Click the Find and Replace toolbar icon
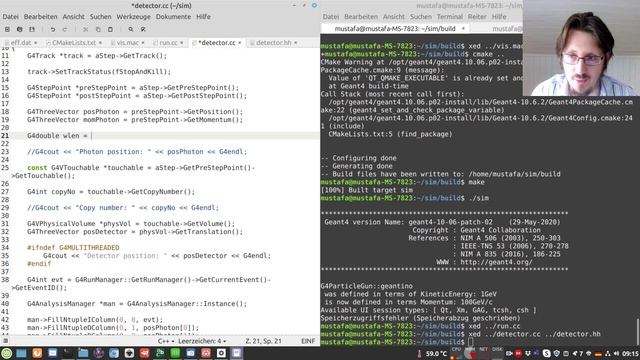640x360 pixels. tap(143, 29)
